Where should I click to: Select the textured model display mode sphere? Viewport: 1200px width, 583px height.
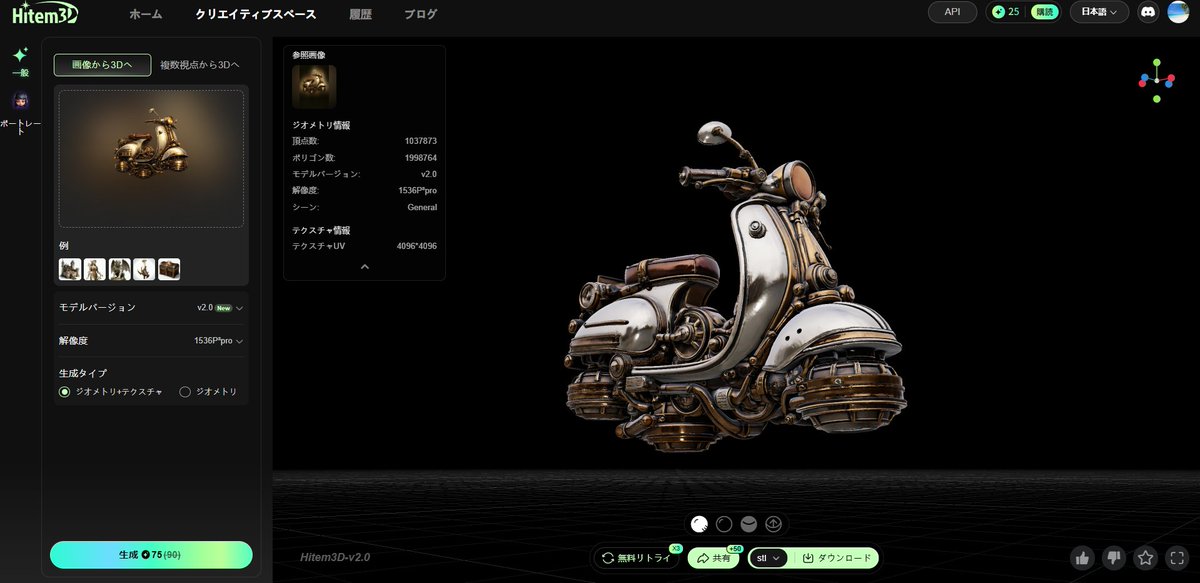pos(698,523)
